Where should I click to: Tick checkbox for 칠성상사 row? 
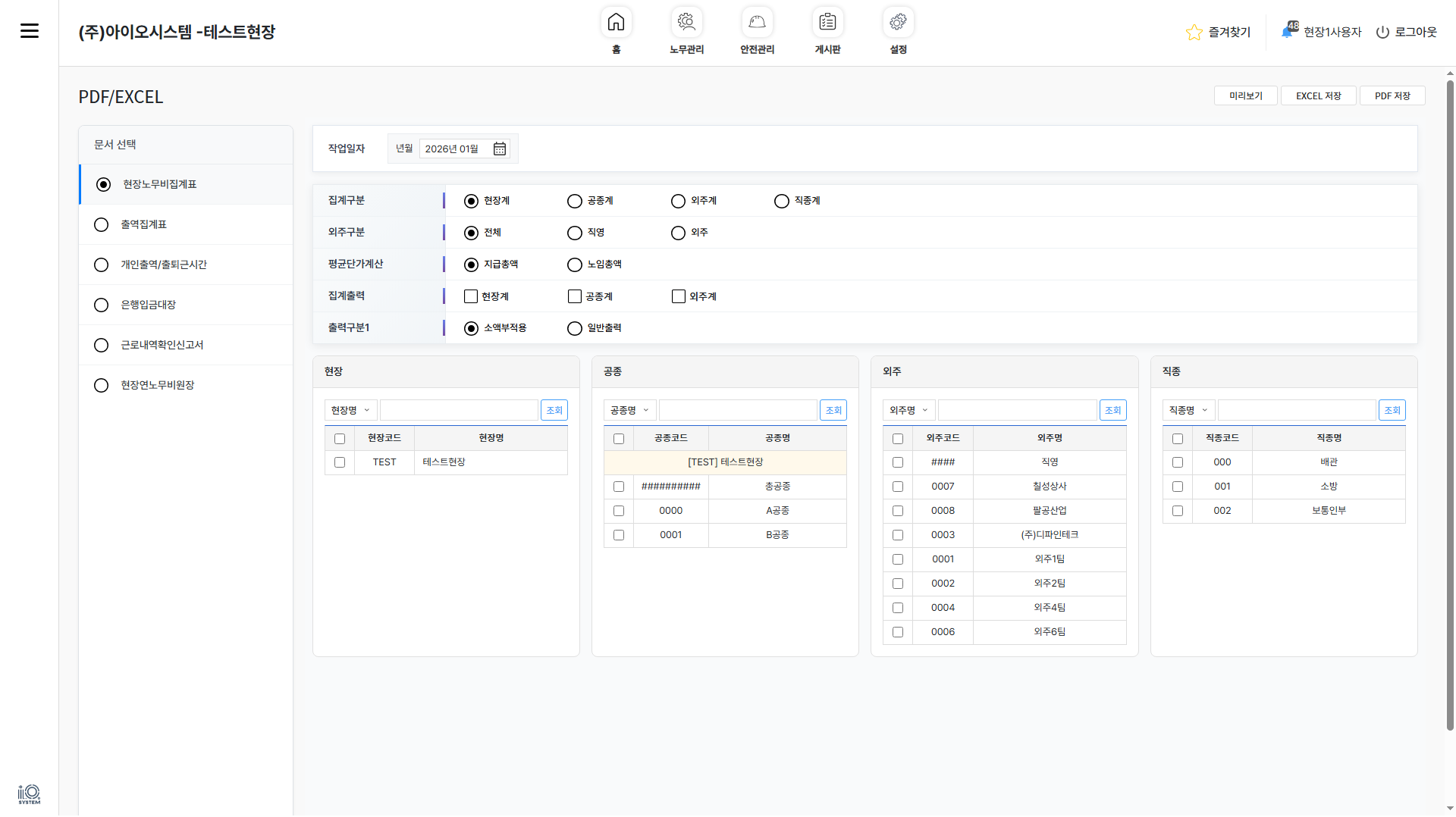(x=898, y=487)
